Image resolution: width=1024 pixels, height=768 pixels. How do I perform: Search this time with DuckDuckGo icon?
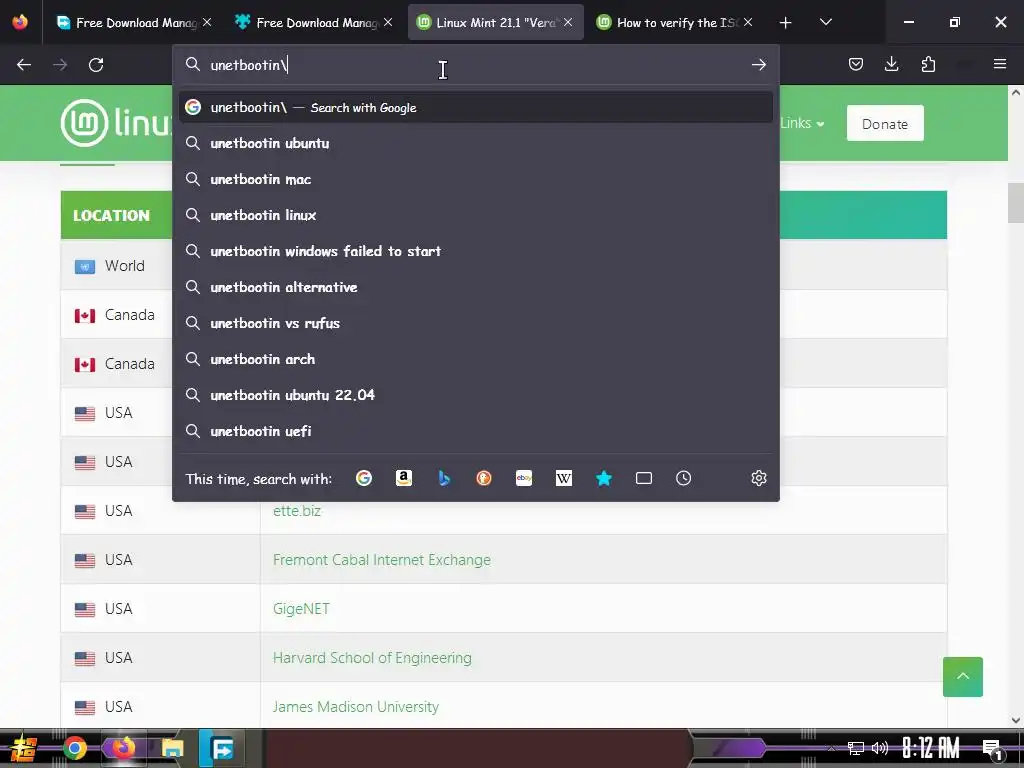[x=484, y=478]
